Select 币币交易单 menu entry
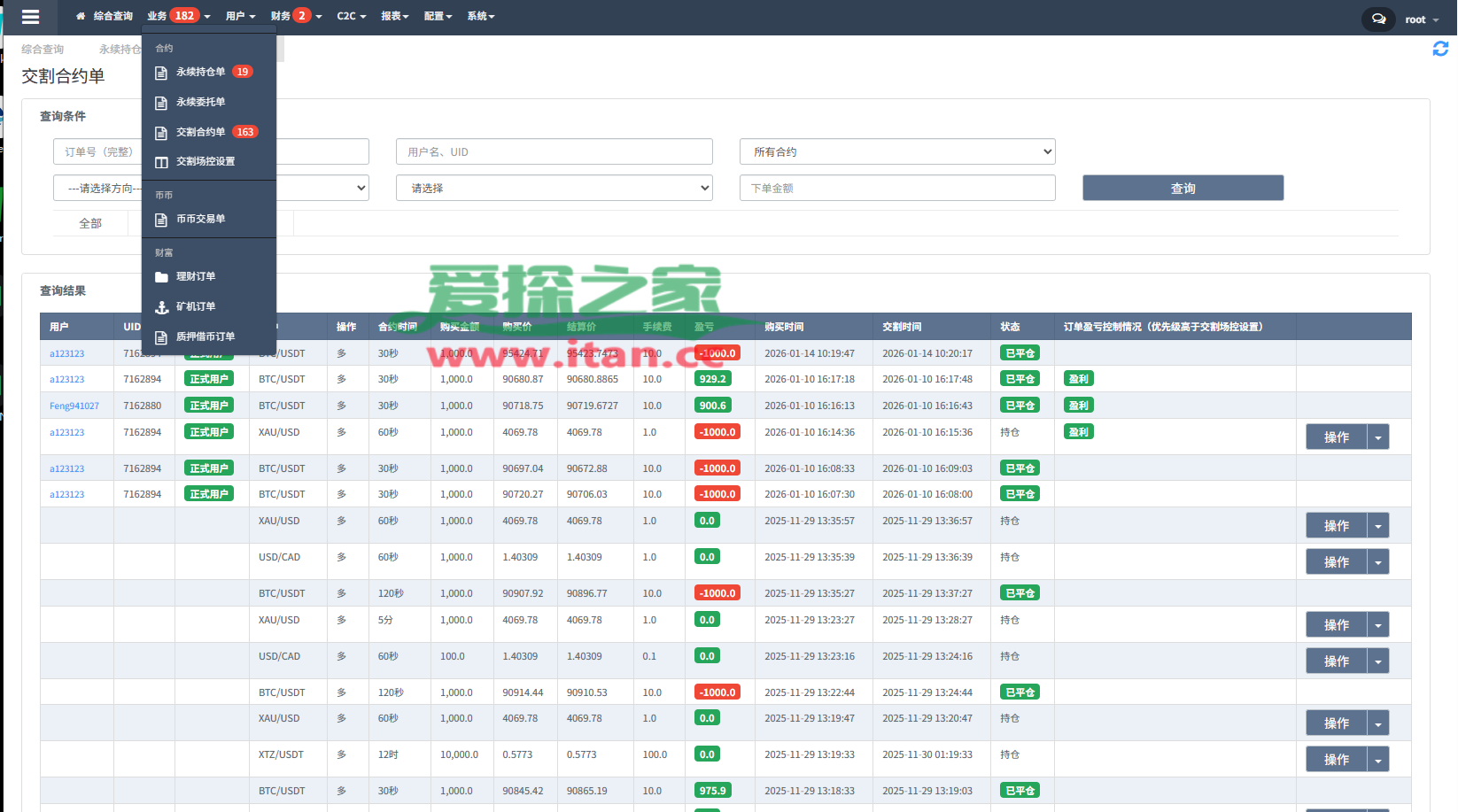The height and width of the screenshot is (812, 1458). (x=200, y=219)
